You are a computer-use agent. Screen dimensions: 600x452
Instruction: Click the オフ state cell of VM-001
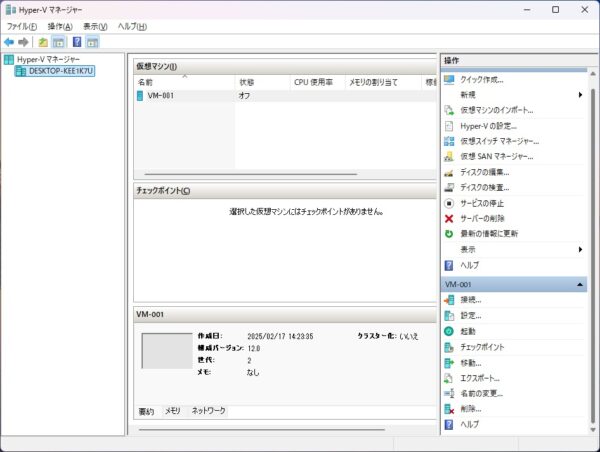245,96
